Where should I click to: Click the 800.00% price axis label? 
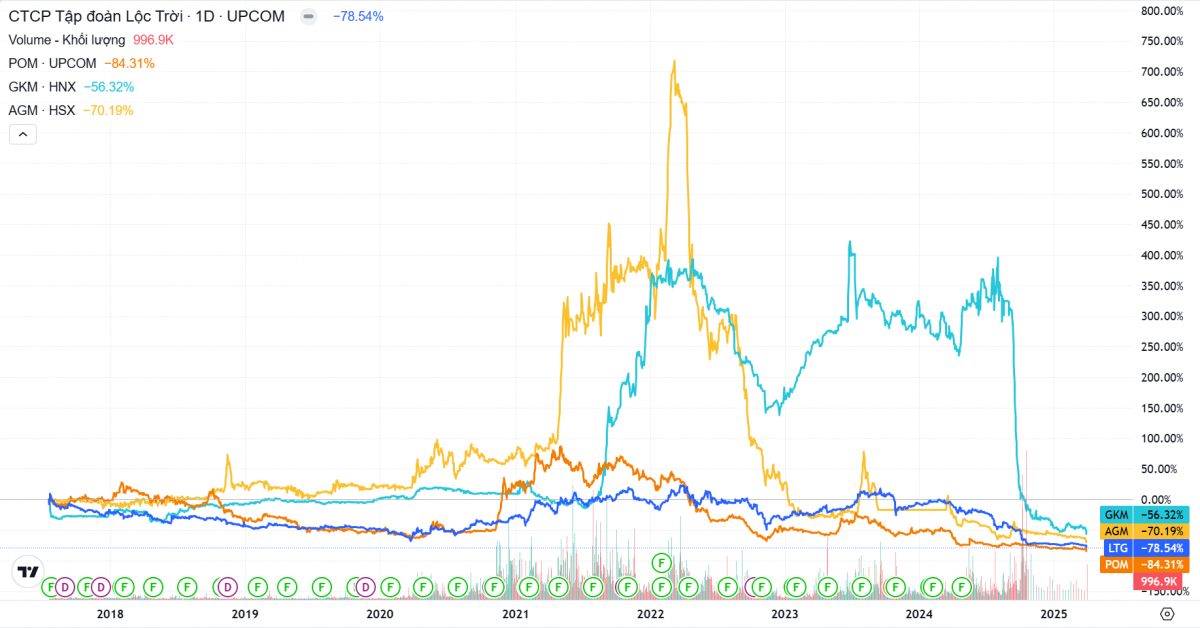click(x=1162, y=11)
